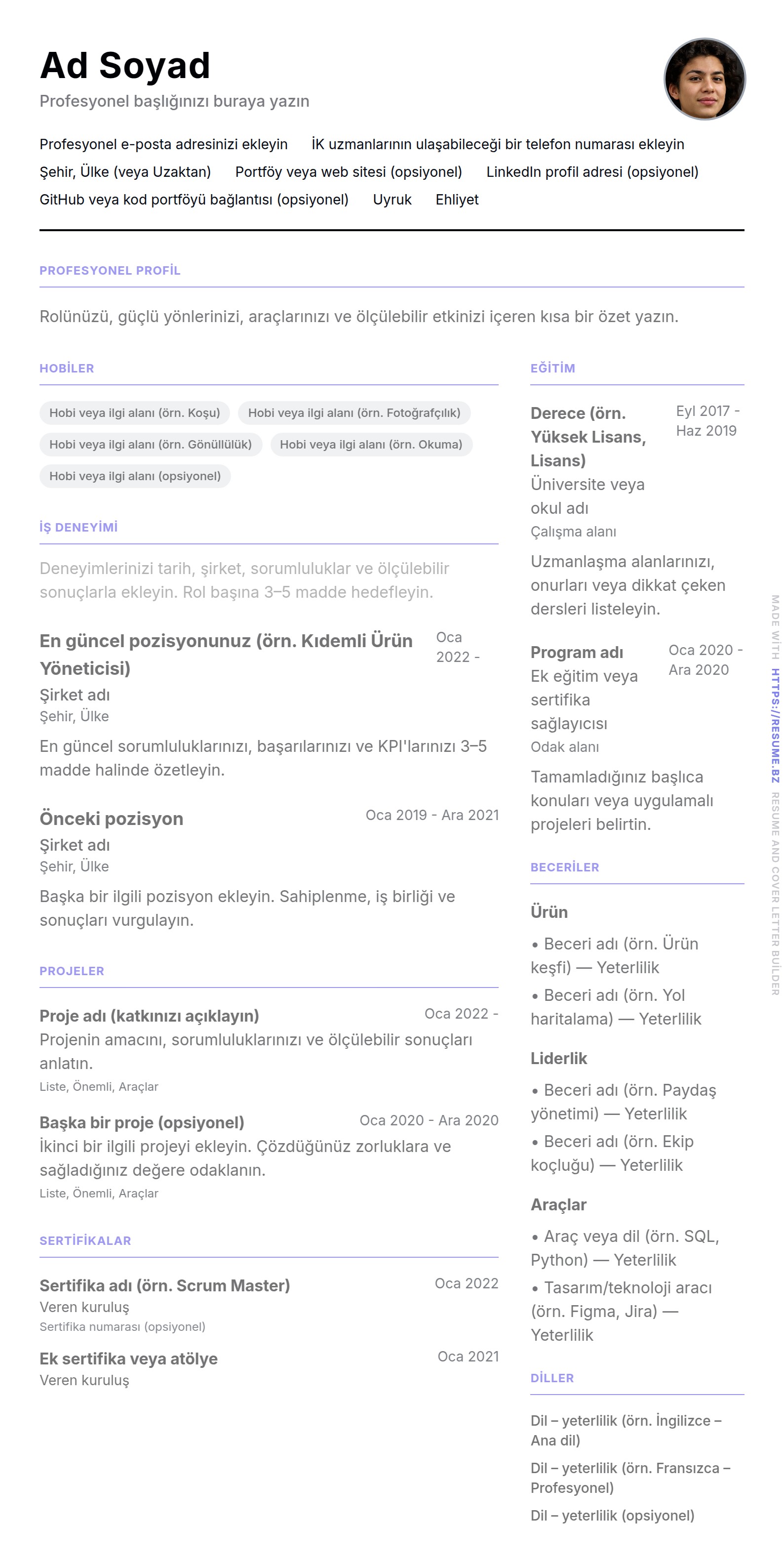784x1565 pixels.
Task: Select the phone number placeholder text
Action: coord(497,144)
